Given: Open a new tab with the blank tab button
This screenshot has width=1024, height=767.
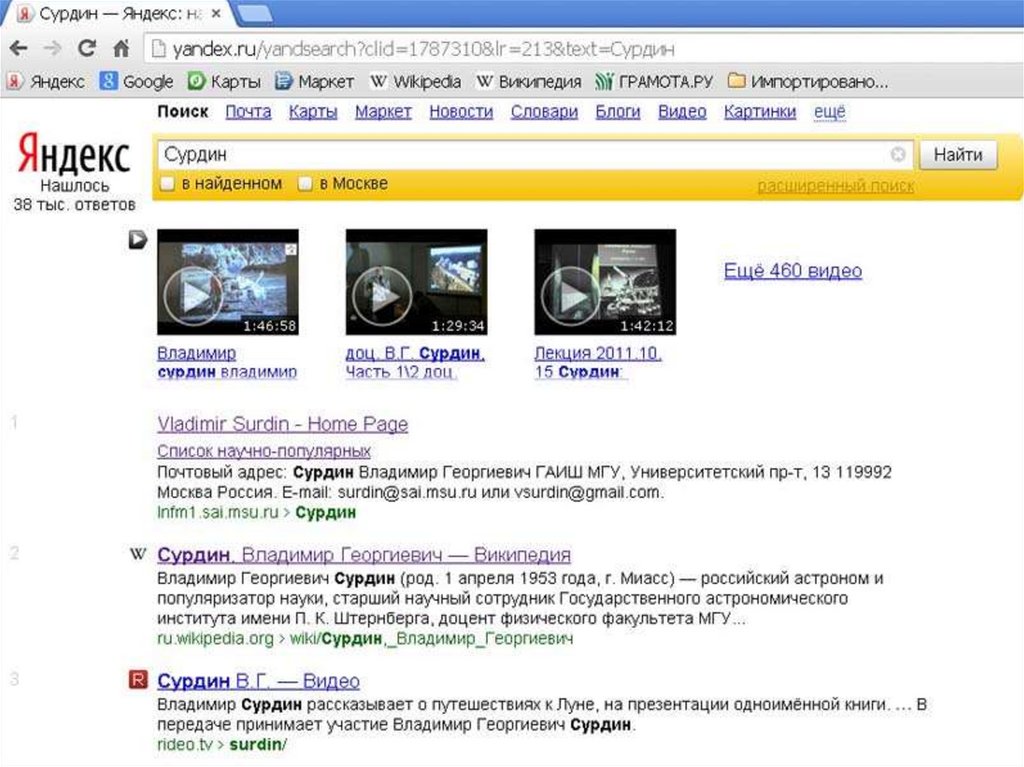Looking at the screenshot, I should [254, 13].
